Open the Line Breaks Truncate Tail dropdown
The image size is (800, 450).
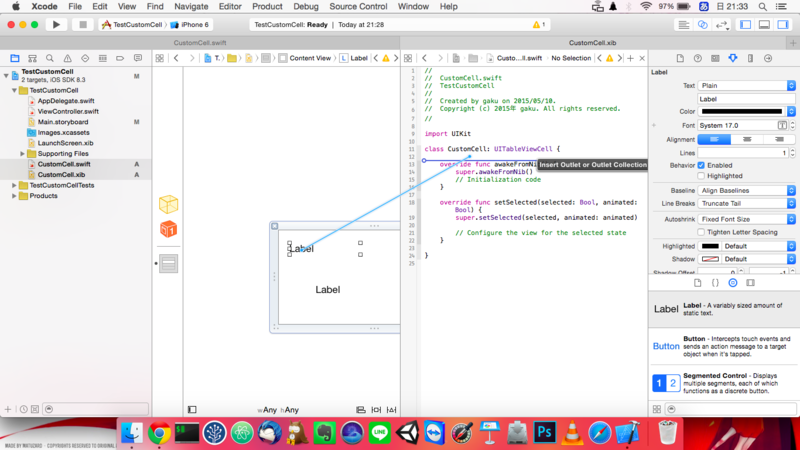coord(746,204)
